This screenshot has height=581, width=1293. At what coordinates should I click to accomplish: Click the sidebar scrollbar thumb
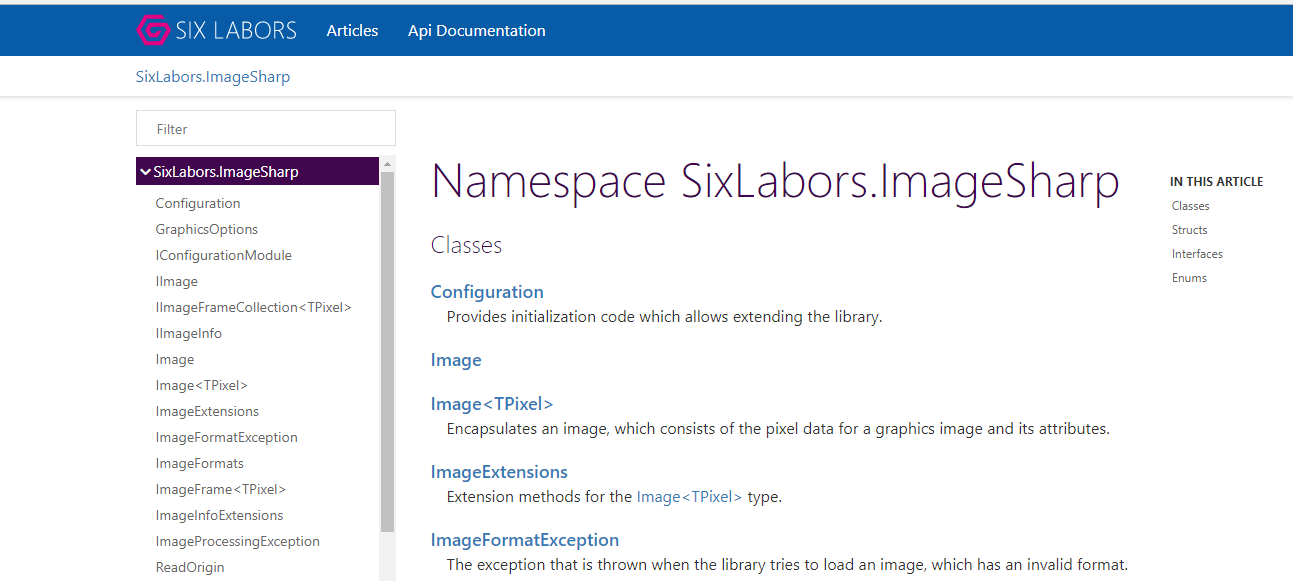tap(388, 350)
